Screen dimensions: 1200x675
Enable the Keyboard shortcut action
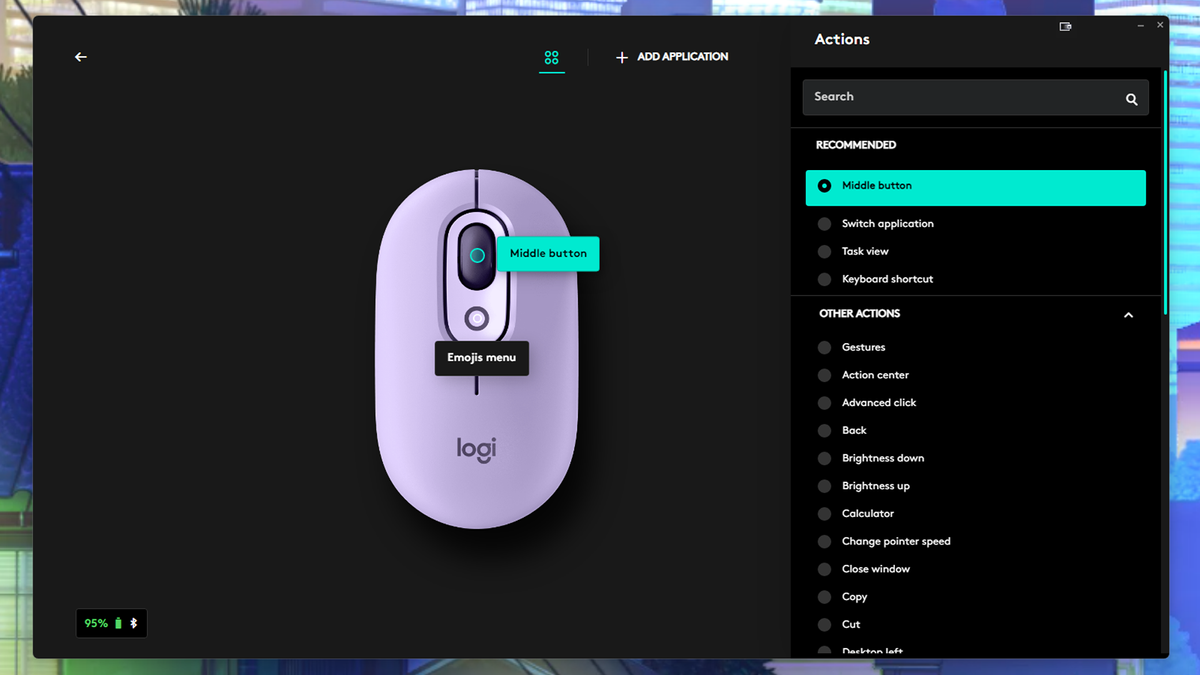[x=887, y=279]
